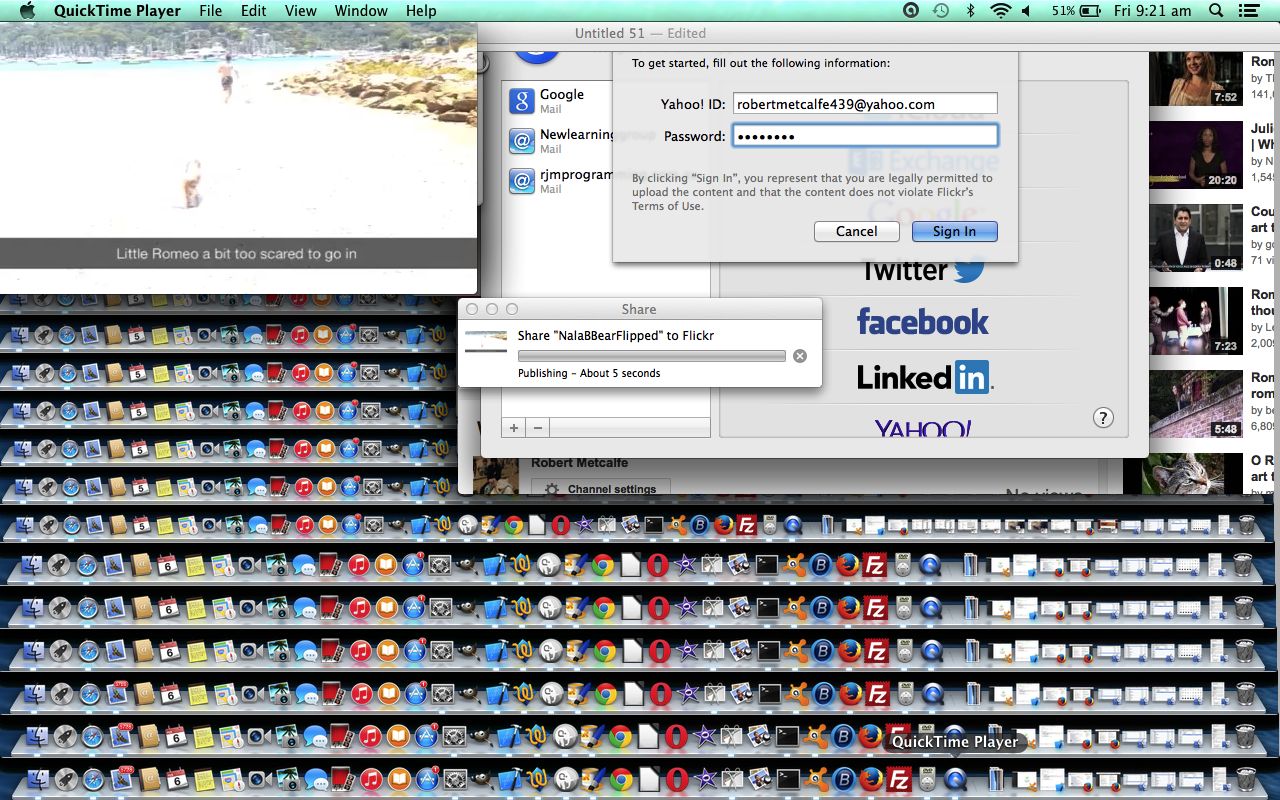This screenshot has width=1280, height=800.
Task: Choose the Twitter account type
Action: tap(923, 270)
